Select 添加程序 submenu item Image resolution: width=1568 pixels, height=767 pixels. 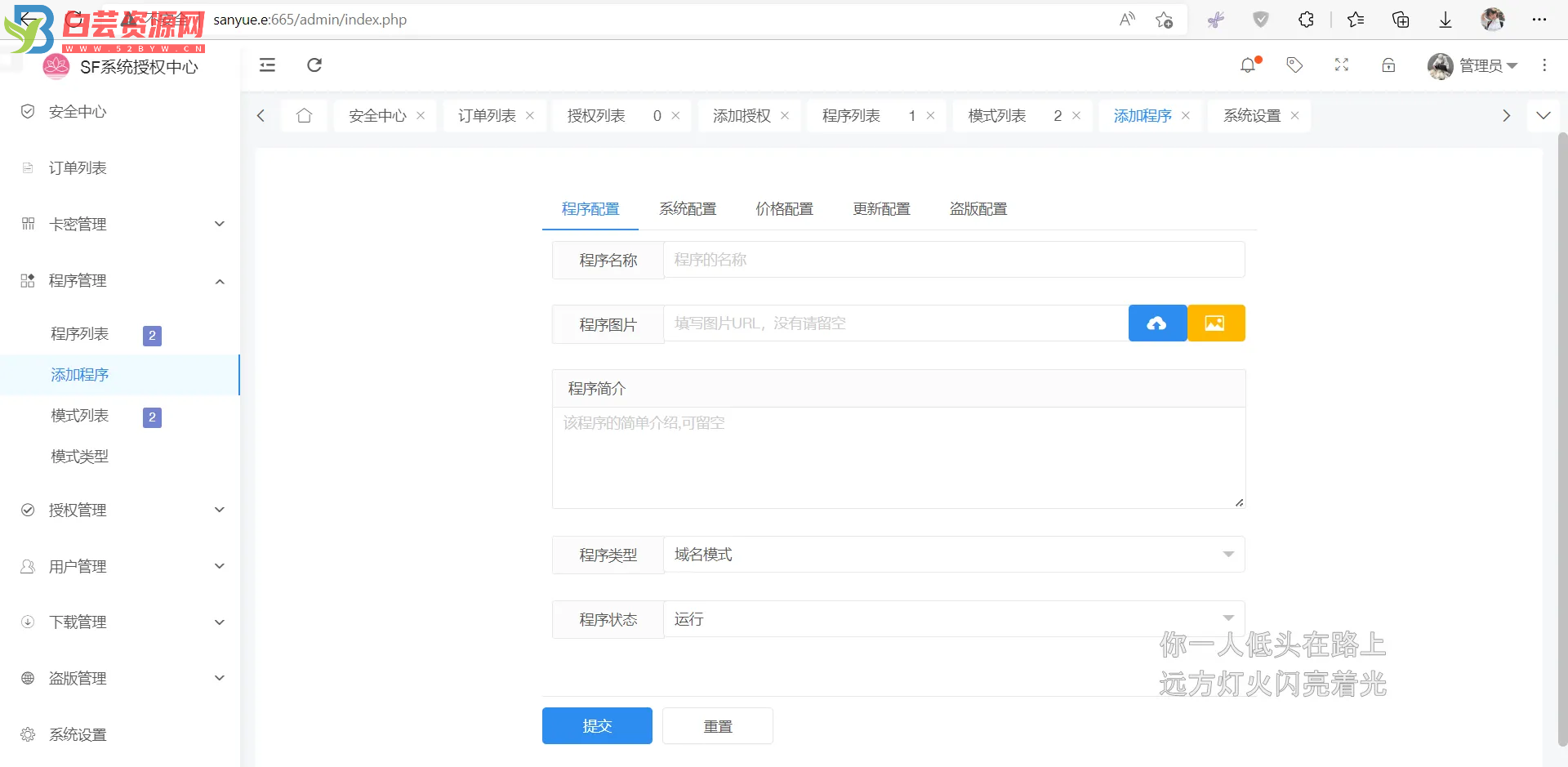[x=120, y=375]
